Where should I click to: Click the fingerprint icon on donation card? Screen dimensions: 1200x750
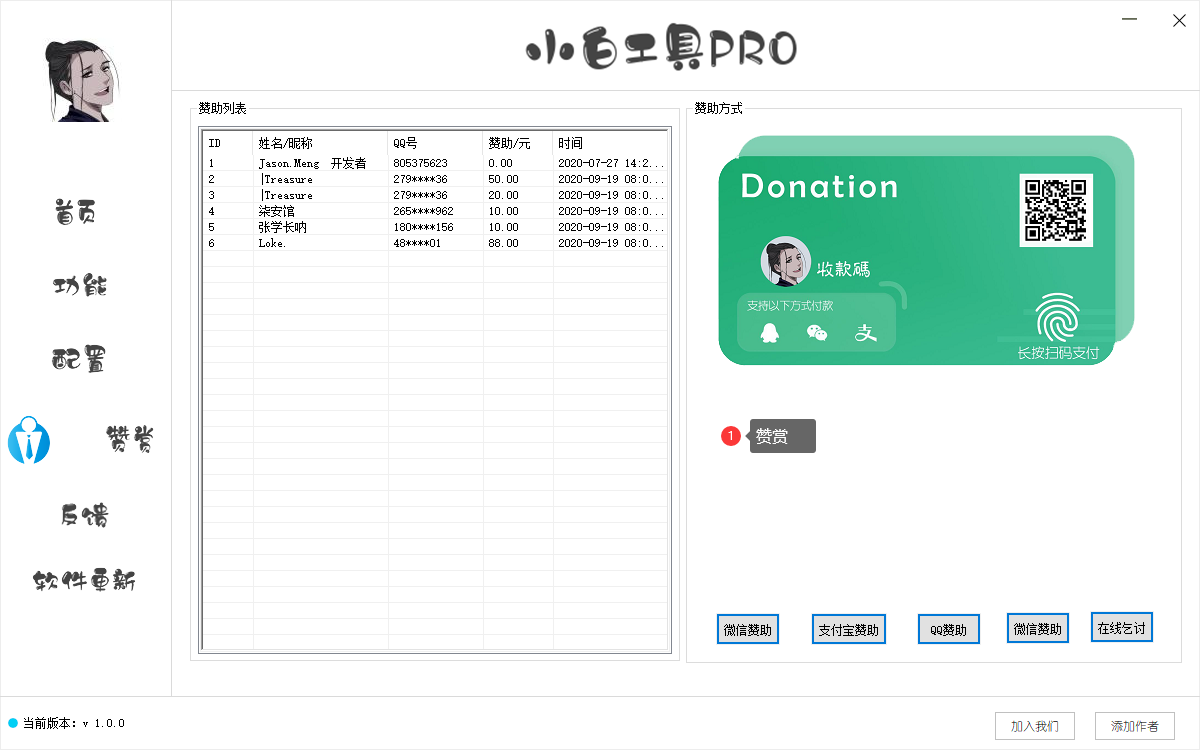(1057, 319)
